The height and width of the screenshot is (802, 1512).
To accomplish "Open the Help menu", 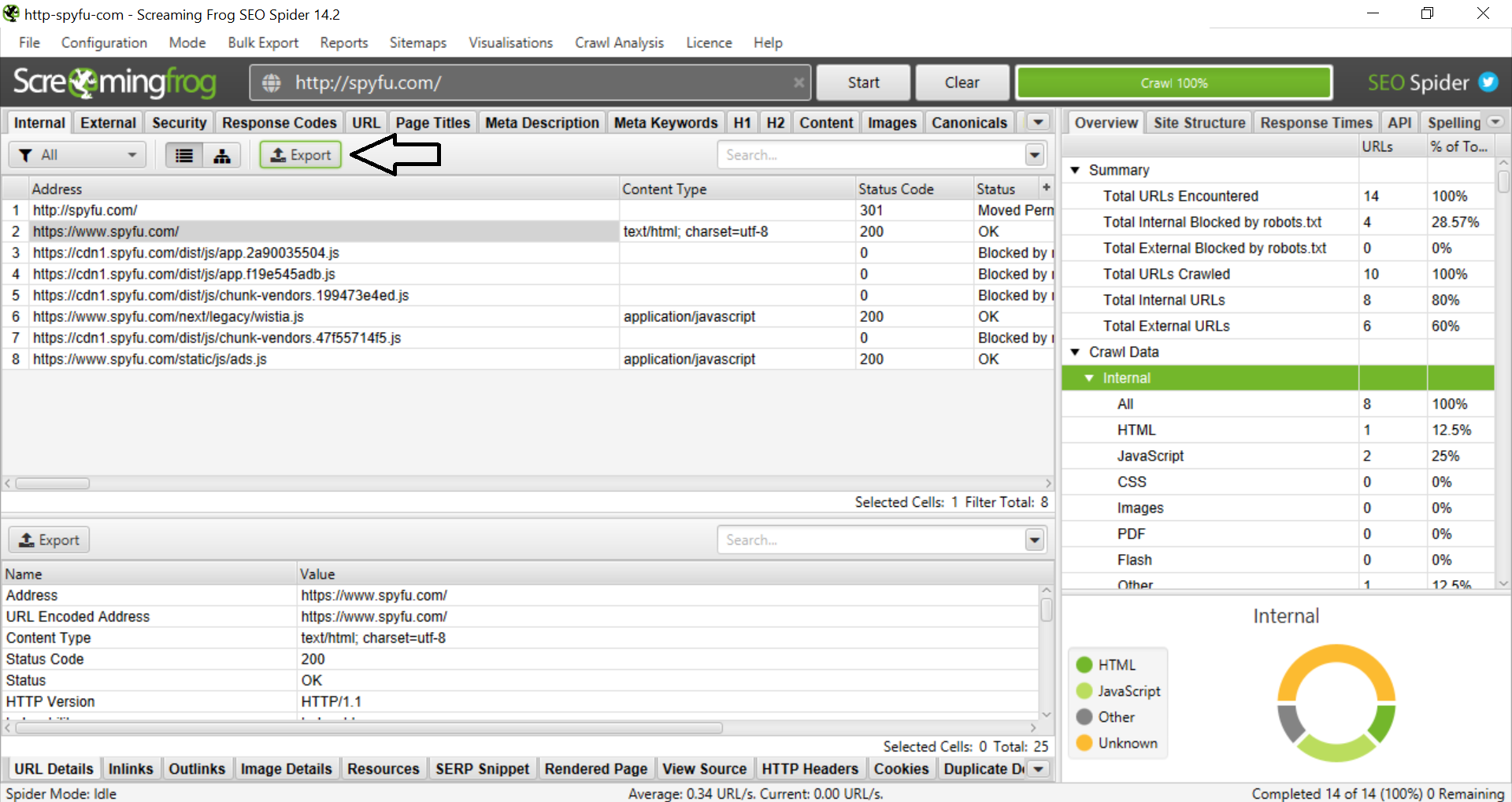I will point(767,43).
